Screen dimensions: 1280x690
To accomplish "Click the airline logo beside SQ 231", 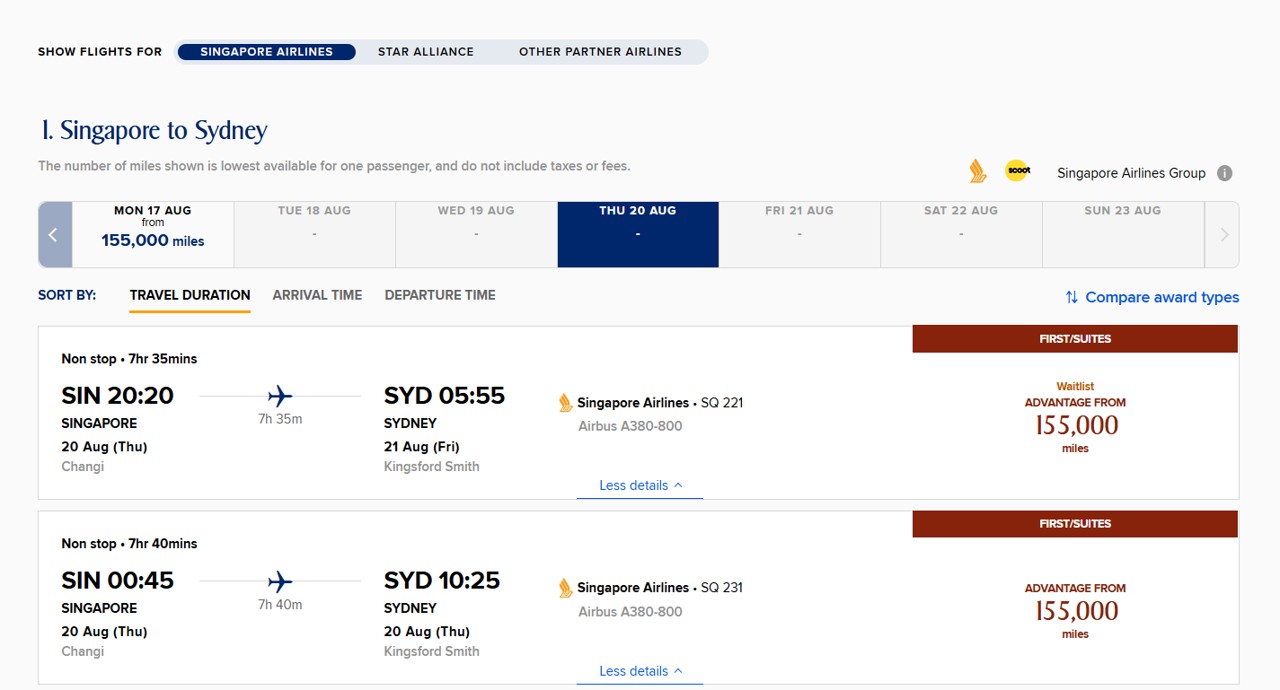I will [x=566, y=588].
